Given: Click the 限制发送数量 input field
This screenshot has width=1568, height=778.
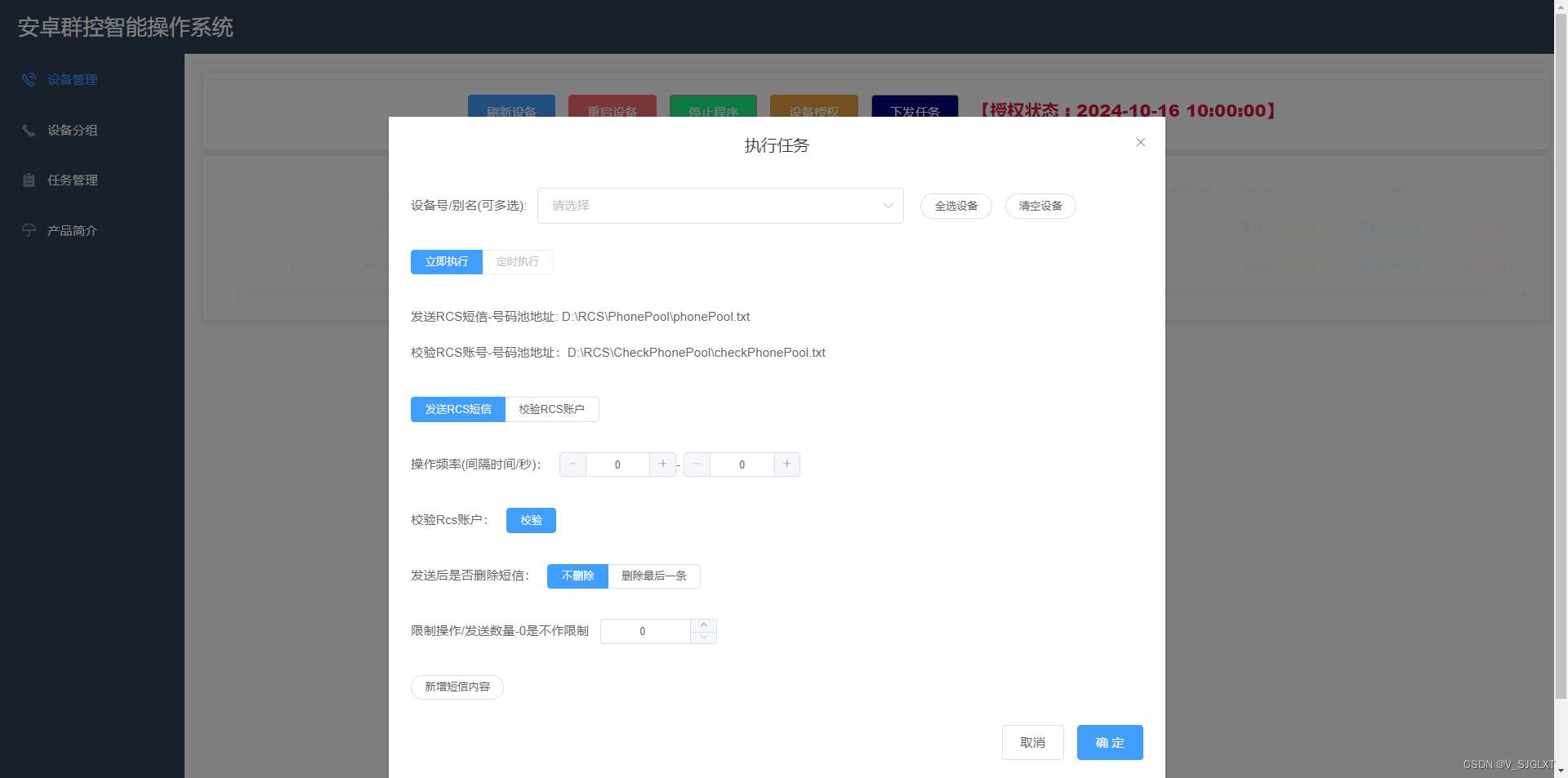Looking at the screenshot, I should click(x=645, y=631).
